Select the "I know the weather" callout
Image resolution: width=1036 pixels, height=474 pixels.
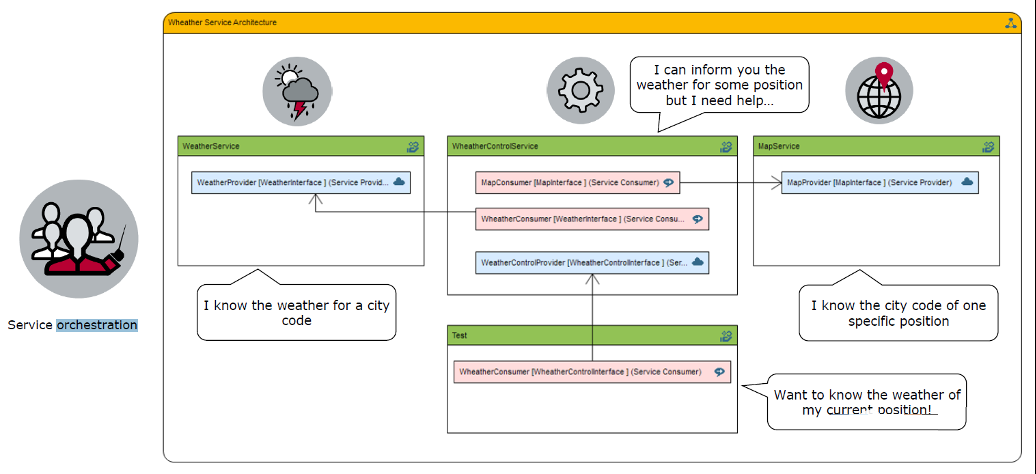click(x=297, y=312)
